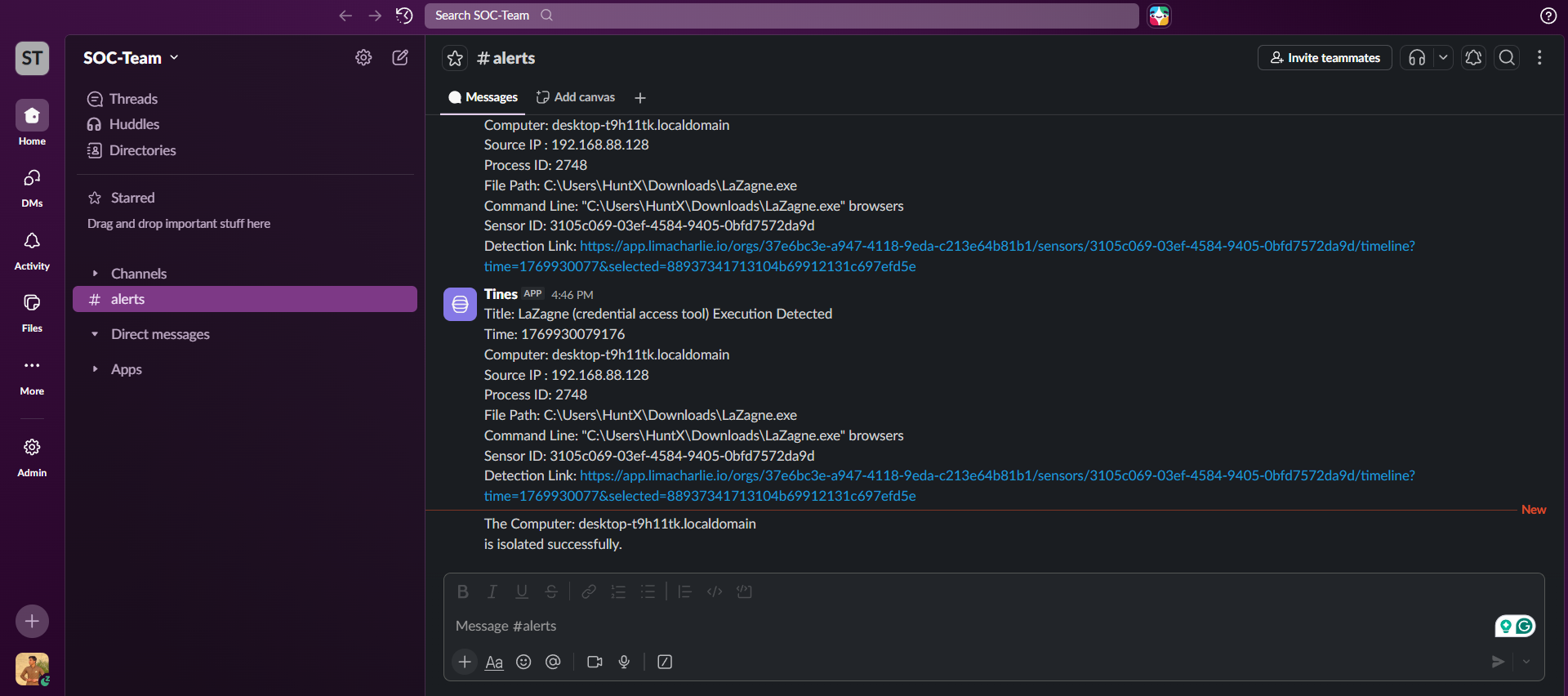Toggle inline code formatting
This screenshot has width=1568, height=696.
(715, 591)
